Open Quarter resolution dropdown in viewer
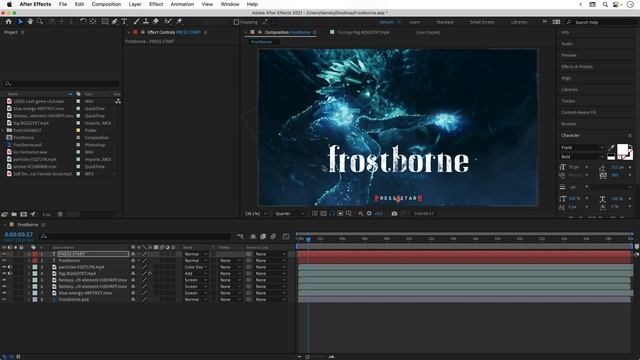640x360 pixels. (290, 213)
